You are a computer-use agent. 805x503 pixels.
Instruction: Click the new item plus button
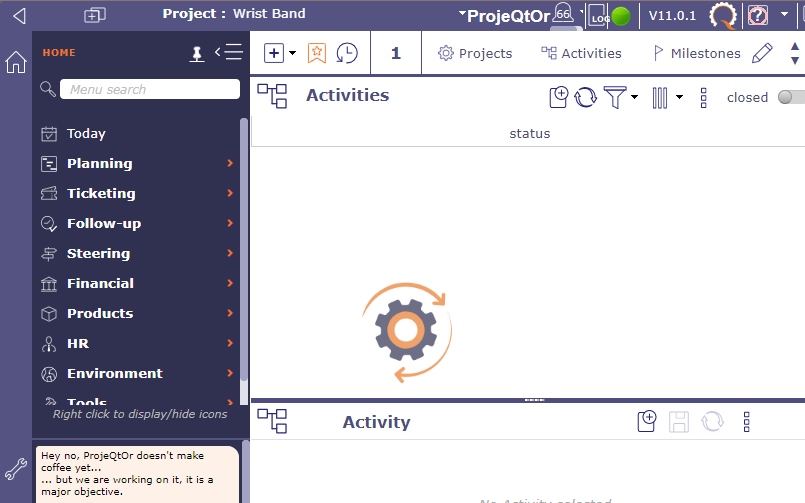(274, 53)
